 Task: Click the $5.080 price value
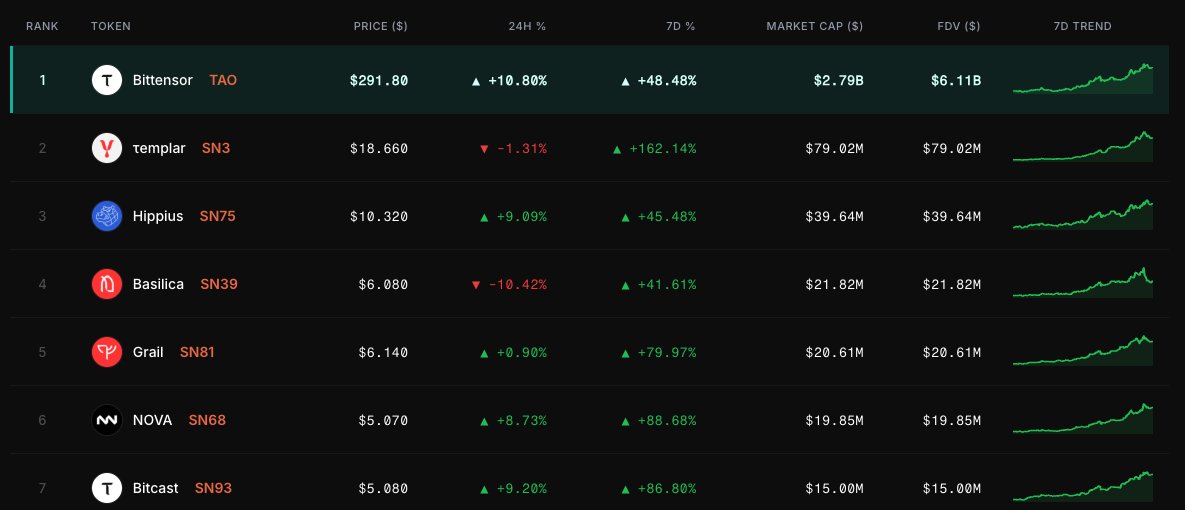383,488
